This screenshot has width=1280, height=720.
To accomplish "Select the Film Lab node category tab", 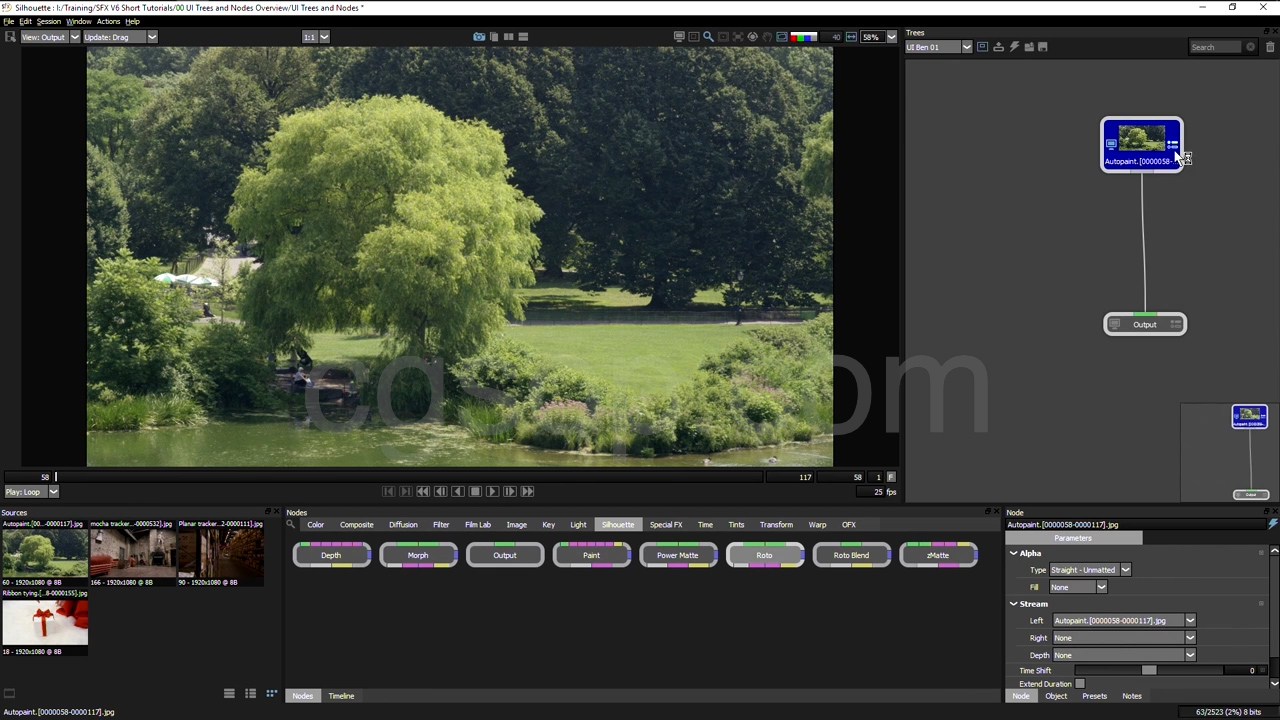I will [x=478, y=524].
